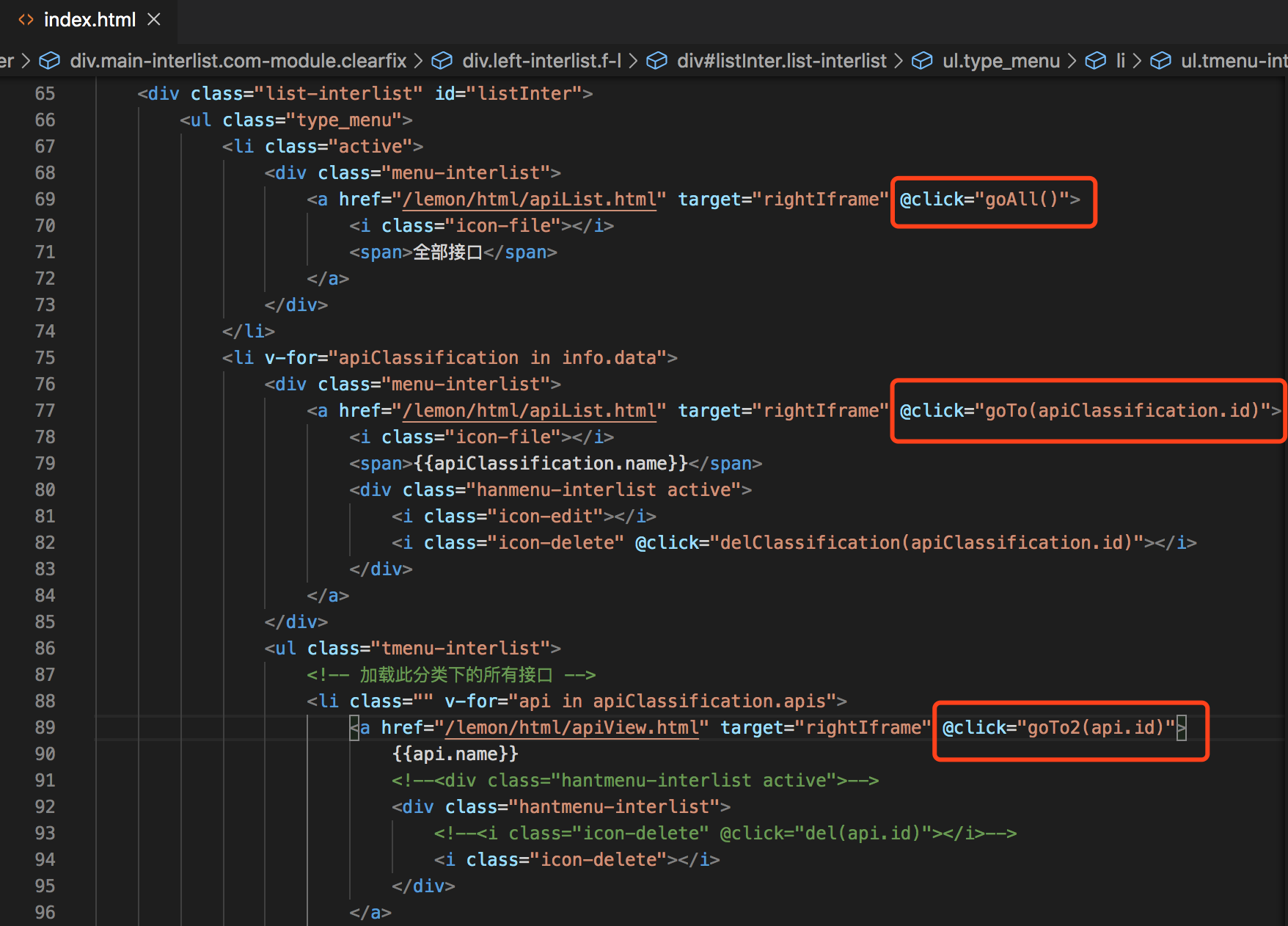Click the HTML file icon on index.html tab
Viewport: 1288px width, 926px height.
26,20
